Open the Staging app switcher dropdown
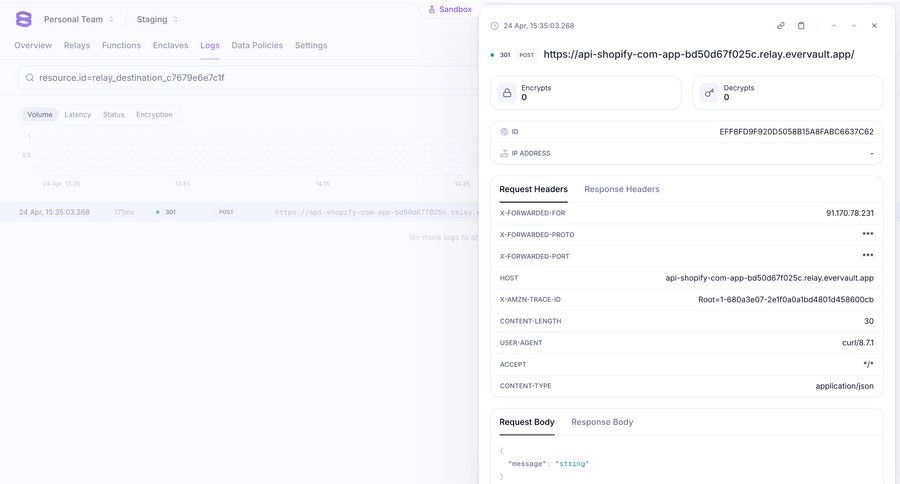900x484 pixels. pos(157,20)
